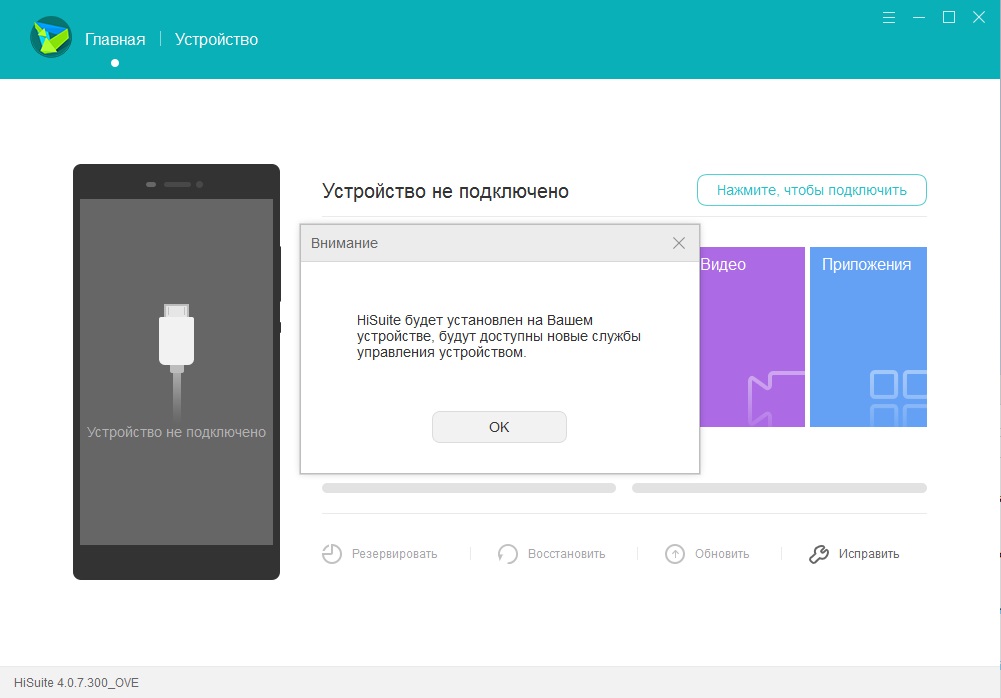Open the hamburger menu in title bar
Screen dimensions: 1001x698
tap(889, 18)
